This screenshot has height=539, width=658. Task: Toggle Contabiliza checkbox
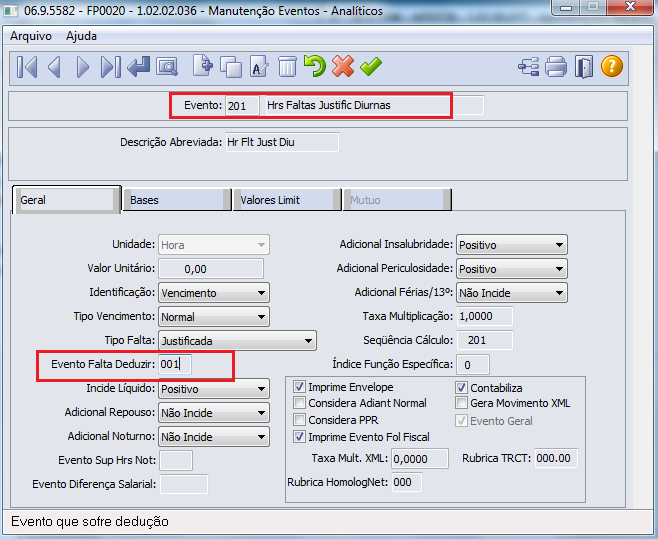[x=461, y=387]
